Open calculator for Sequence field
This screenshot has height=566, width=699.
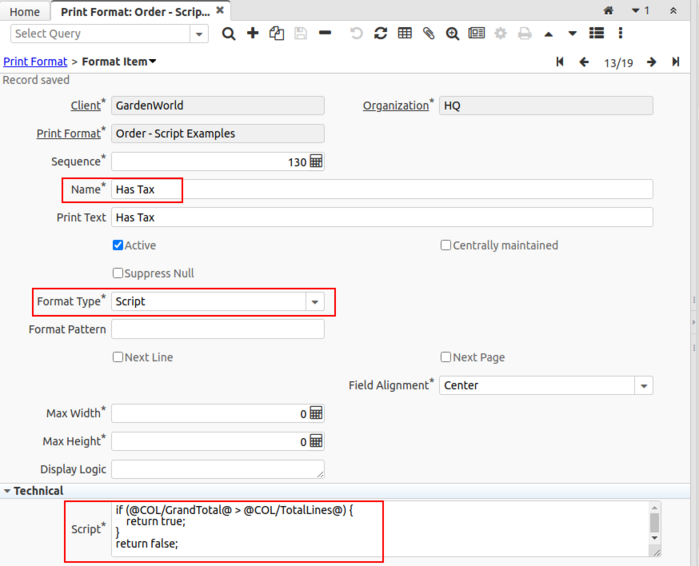(316, 161)
